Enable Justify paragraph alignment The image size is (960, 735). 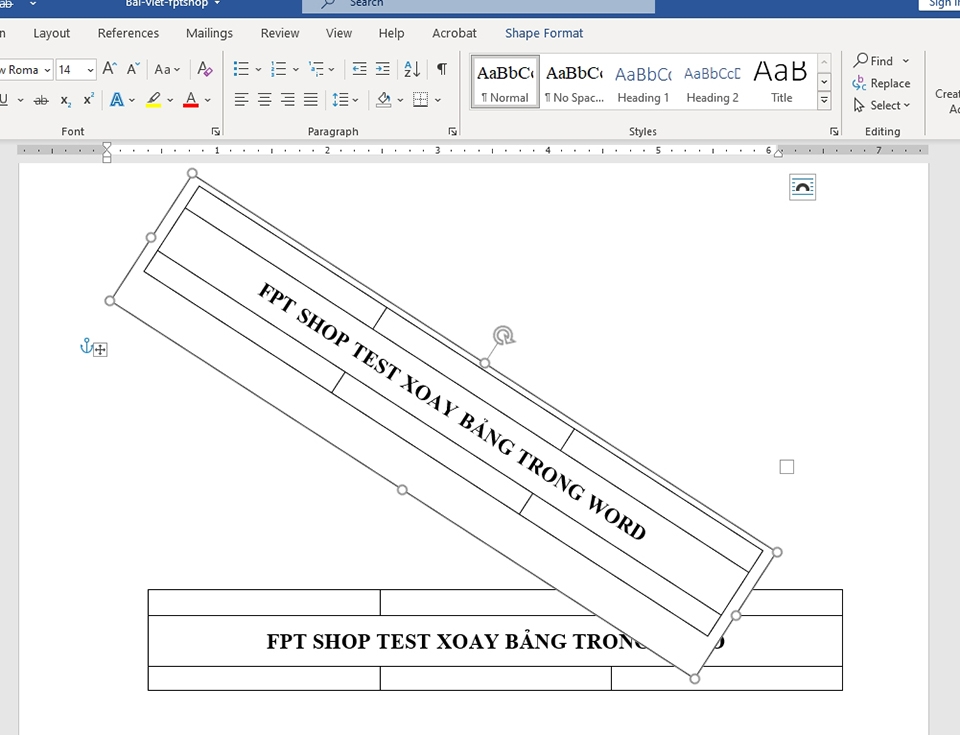click(x=311, y=99)
